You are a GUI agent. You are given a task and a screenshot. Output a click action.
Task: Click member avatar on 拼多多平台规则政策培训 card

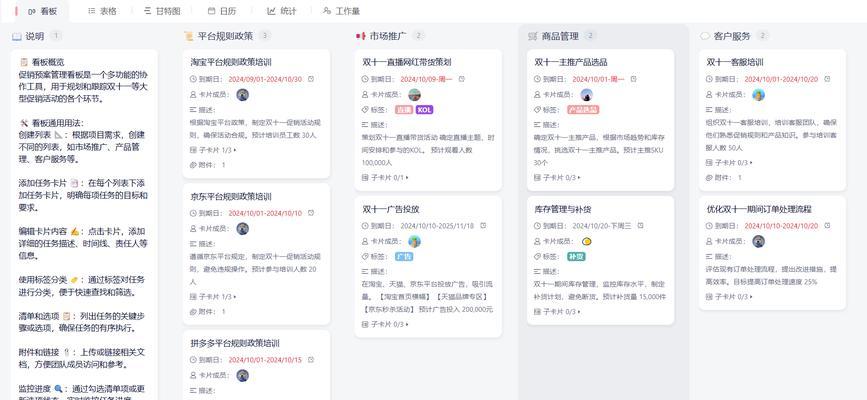point(242,375)
